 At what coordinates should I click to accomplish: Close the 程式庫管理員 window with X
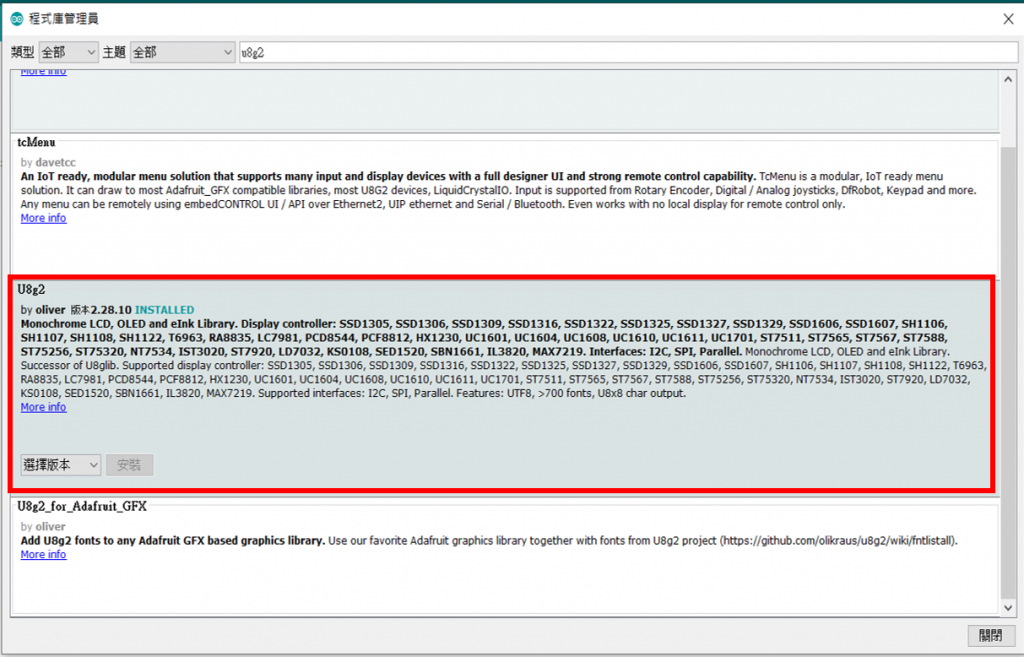[1008, 19]
